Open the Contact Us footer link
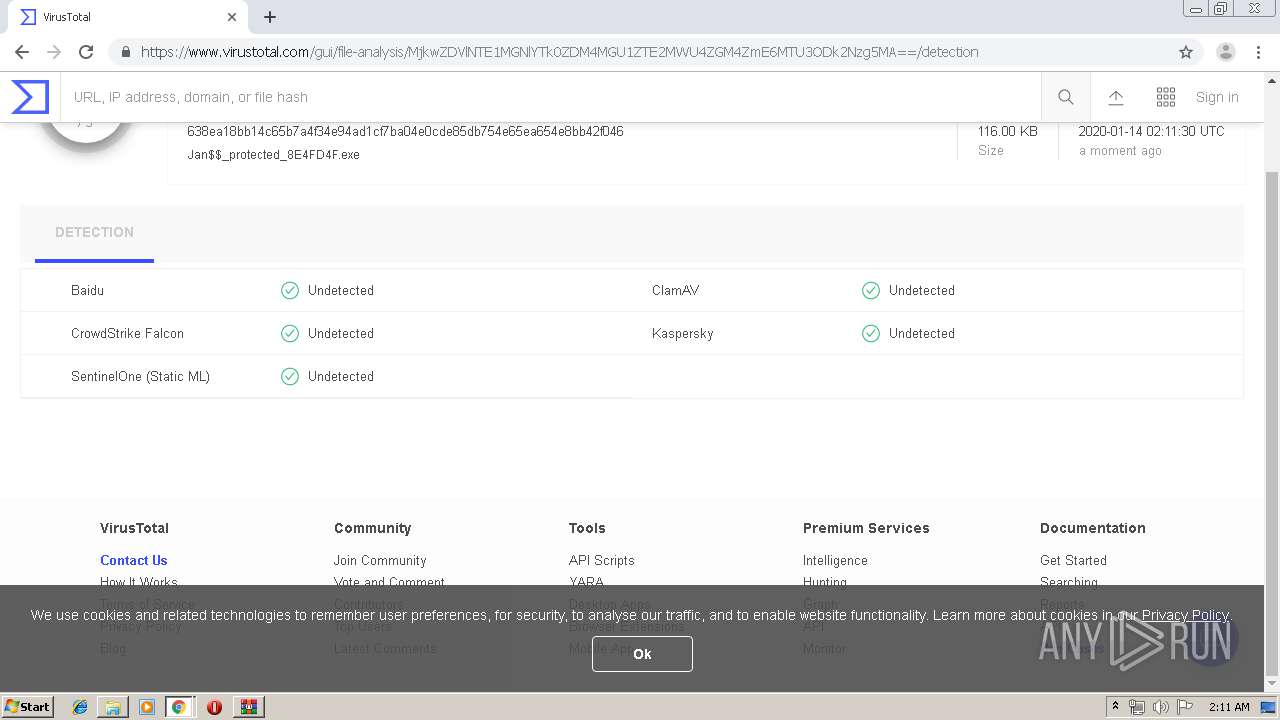The image size is (1280, 720). coord(133,560)
